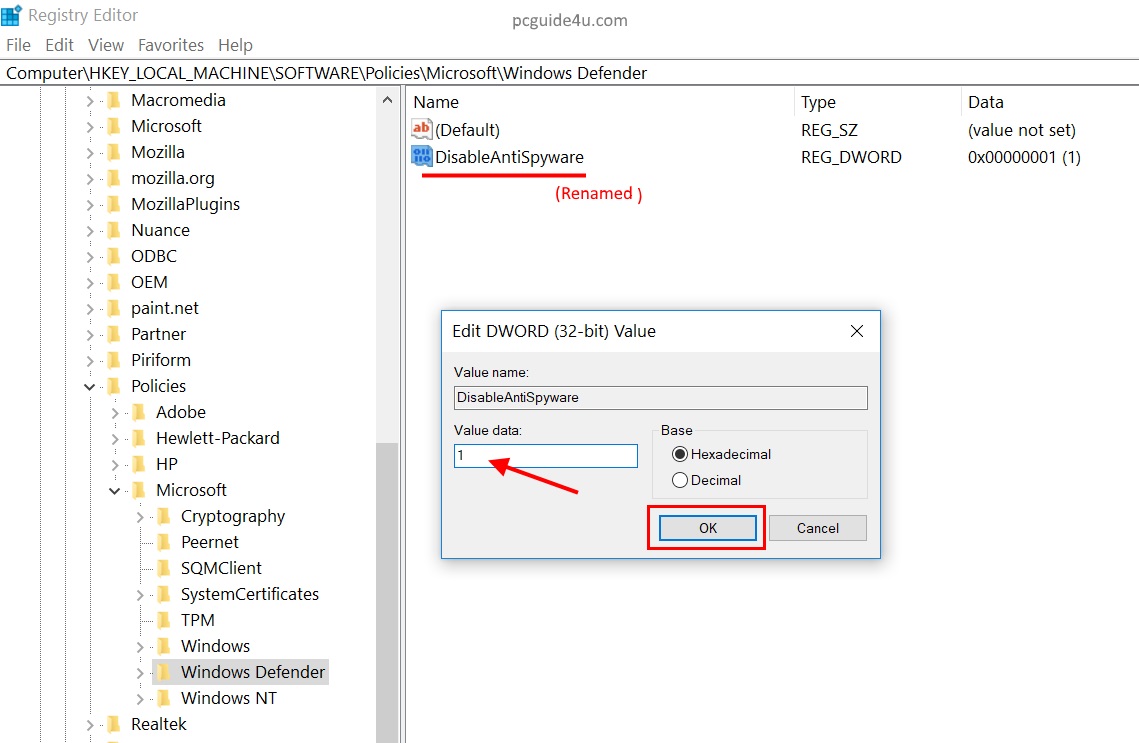Close the Edit DWORD dialog with X
The width and height of the screenshot is (1139, 743).
856,331
